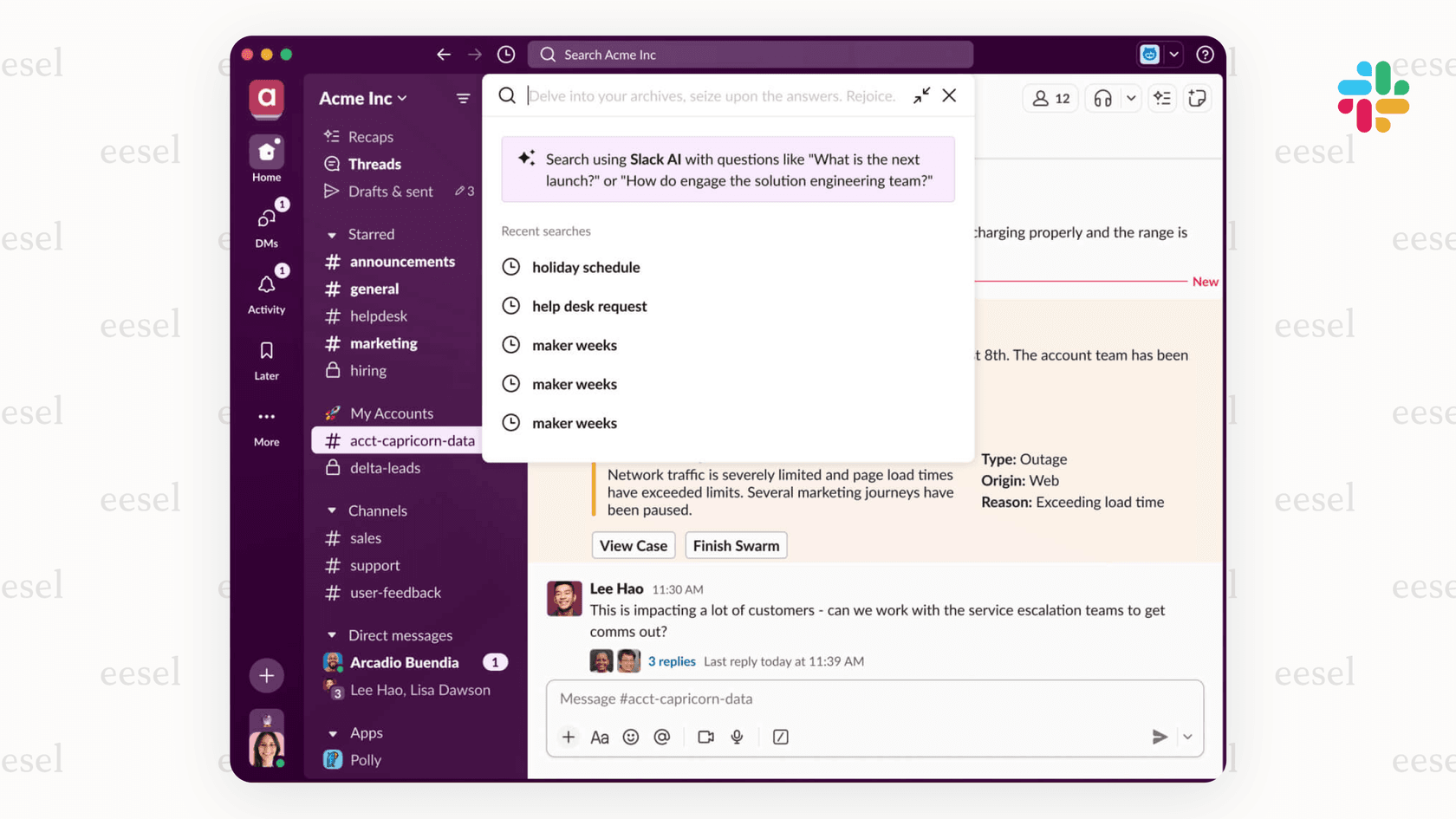Open the canvas icon in channel header

(1198, 99)
